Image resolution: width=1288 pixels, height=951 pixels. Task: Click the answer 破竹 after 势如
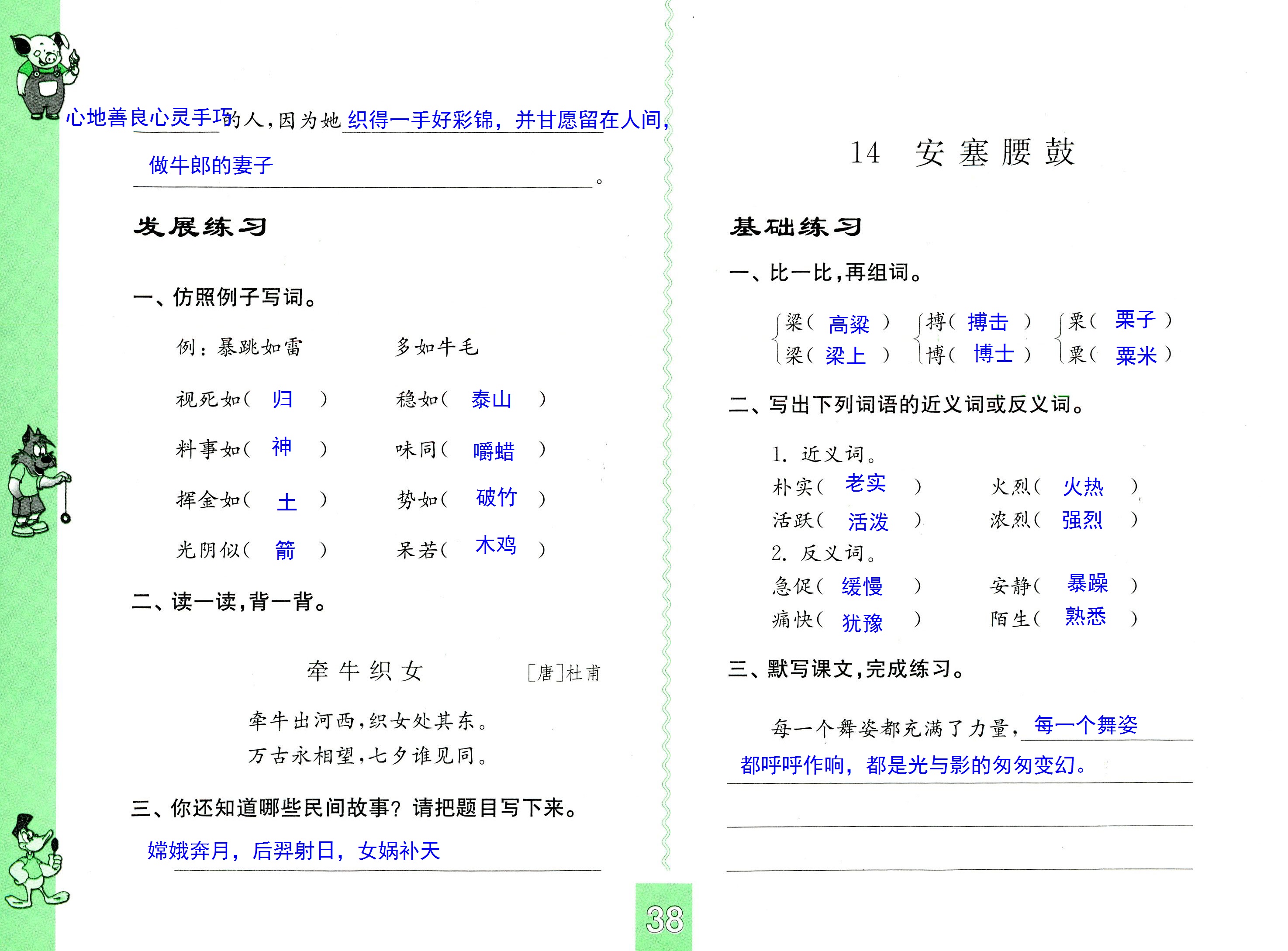497,497
